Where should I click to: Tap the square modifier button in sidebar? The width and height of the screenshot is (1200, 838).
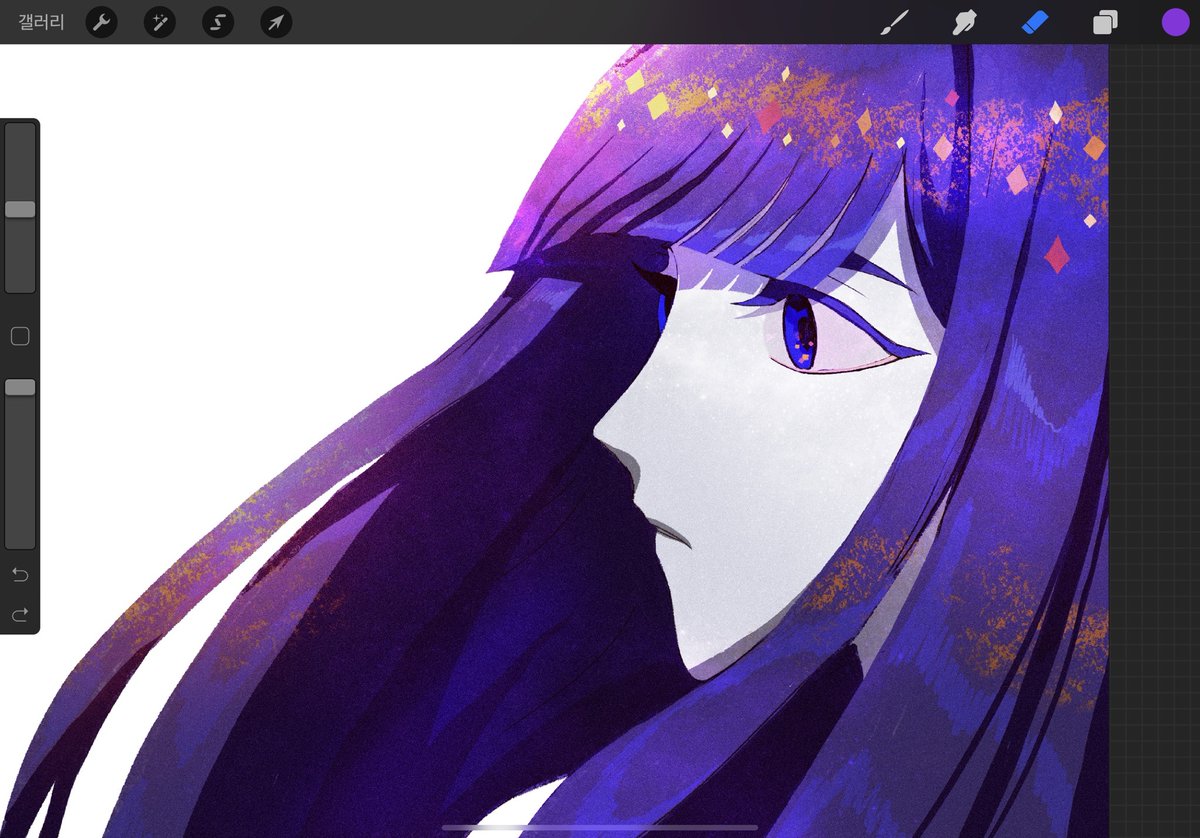pos(20,336)
